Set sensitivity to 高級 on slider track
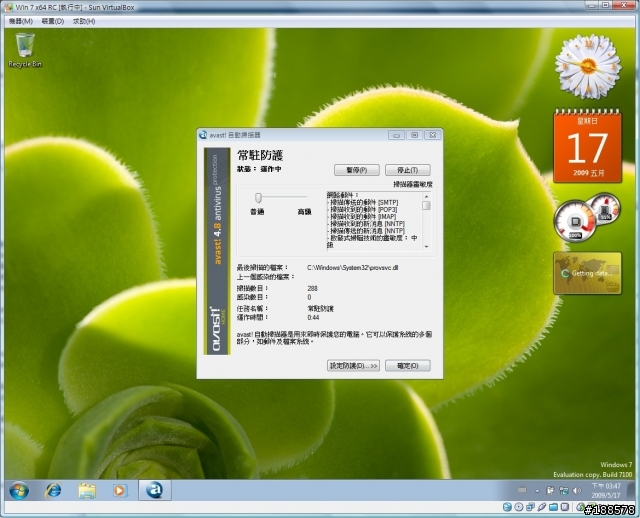The width and height of the screenshot is (640, 518). (304, 197)
